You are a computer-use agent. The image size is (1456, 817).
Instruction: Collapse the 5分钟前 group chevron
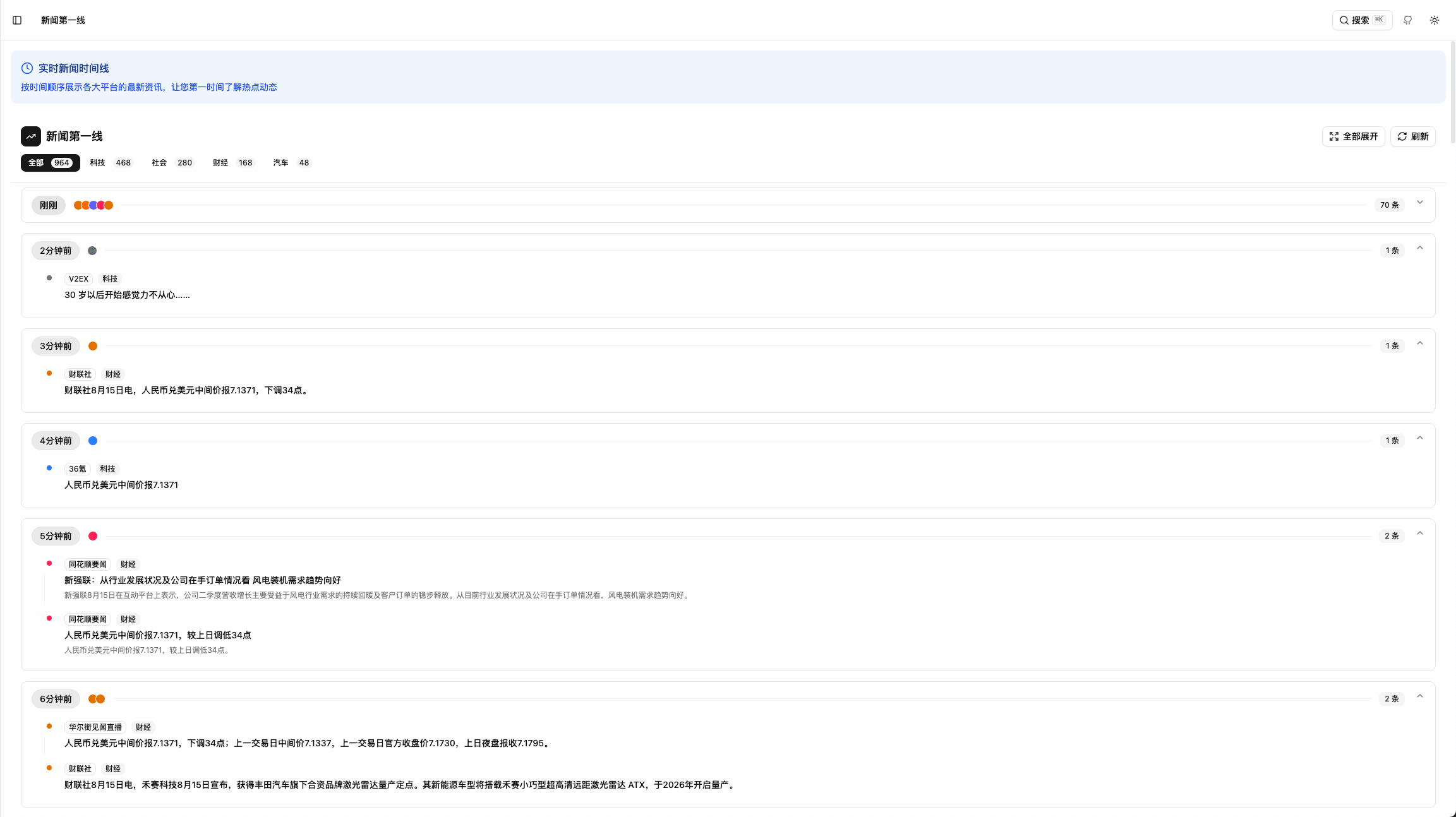pyautogui.click(x=1420, y=534)
